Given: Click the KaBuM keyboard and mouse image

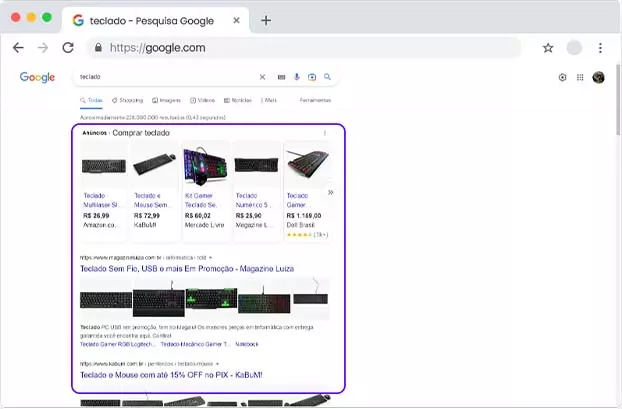Looking at the screenshot, I should tap(155, 164).
